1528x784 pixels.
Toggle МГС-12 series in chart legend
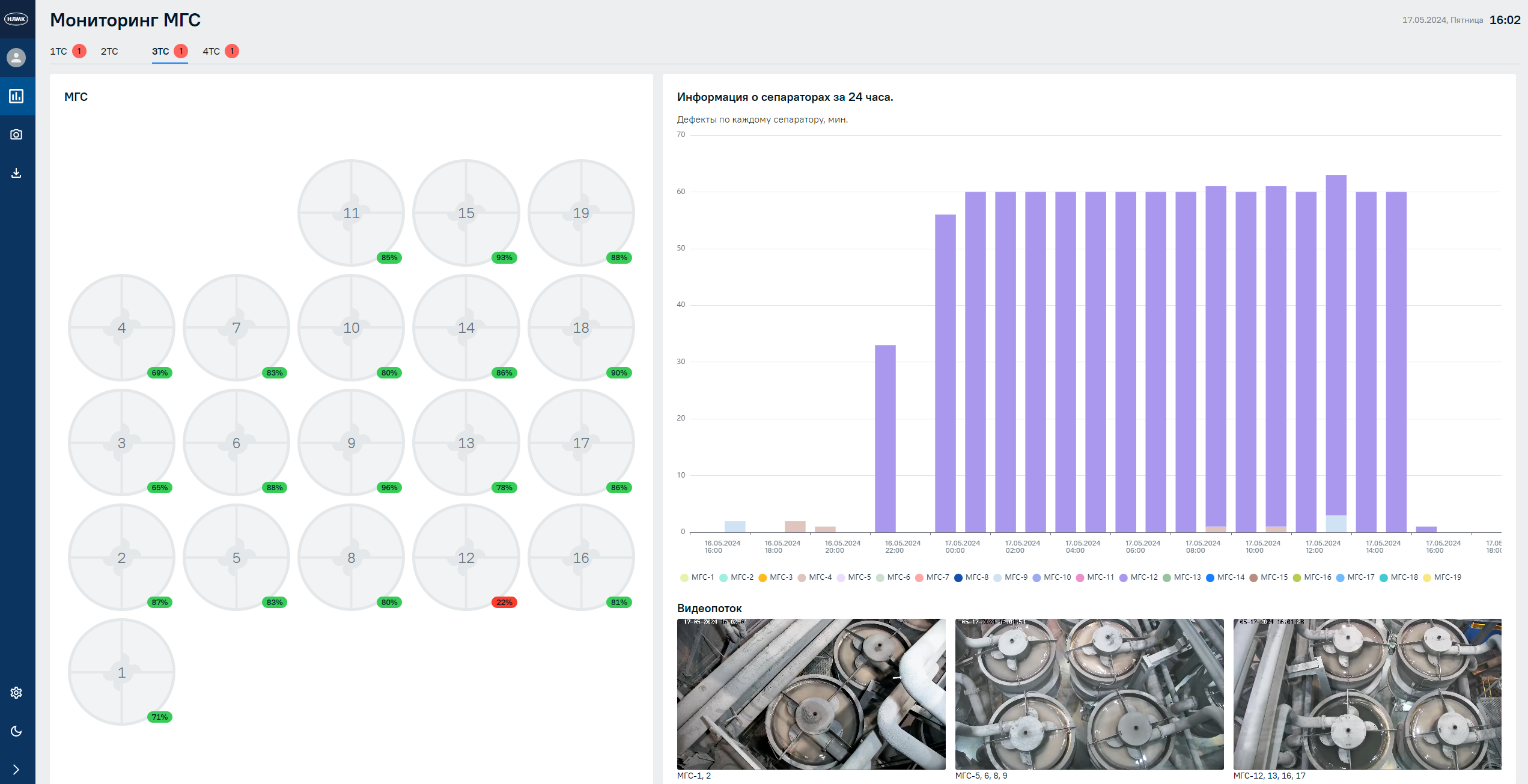pyautogui.click(x=1138, y=577)
